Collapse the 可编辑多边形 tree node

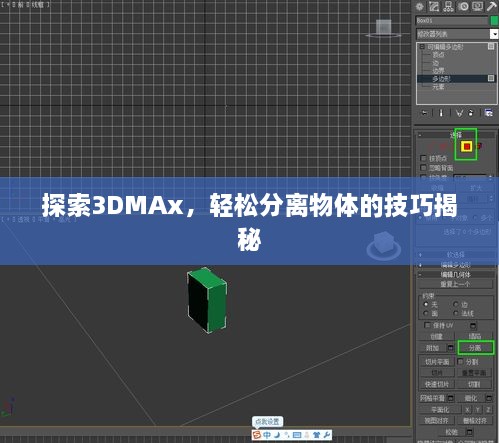[x=422, y=47]
